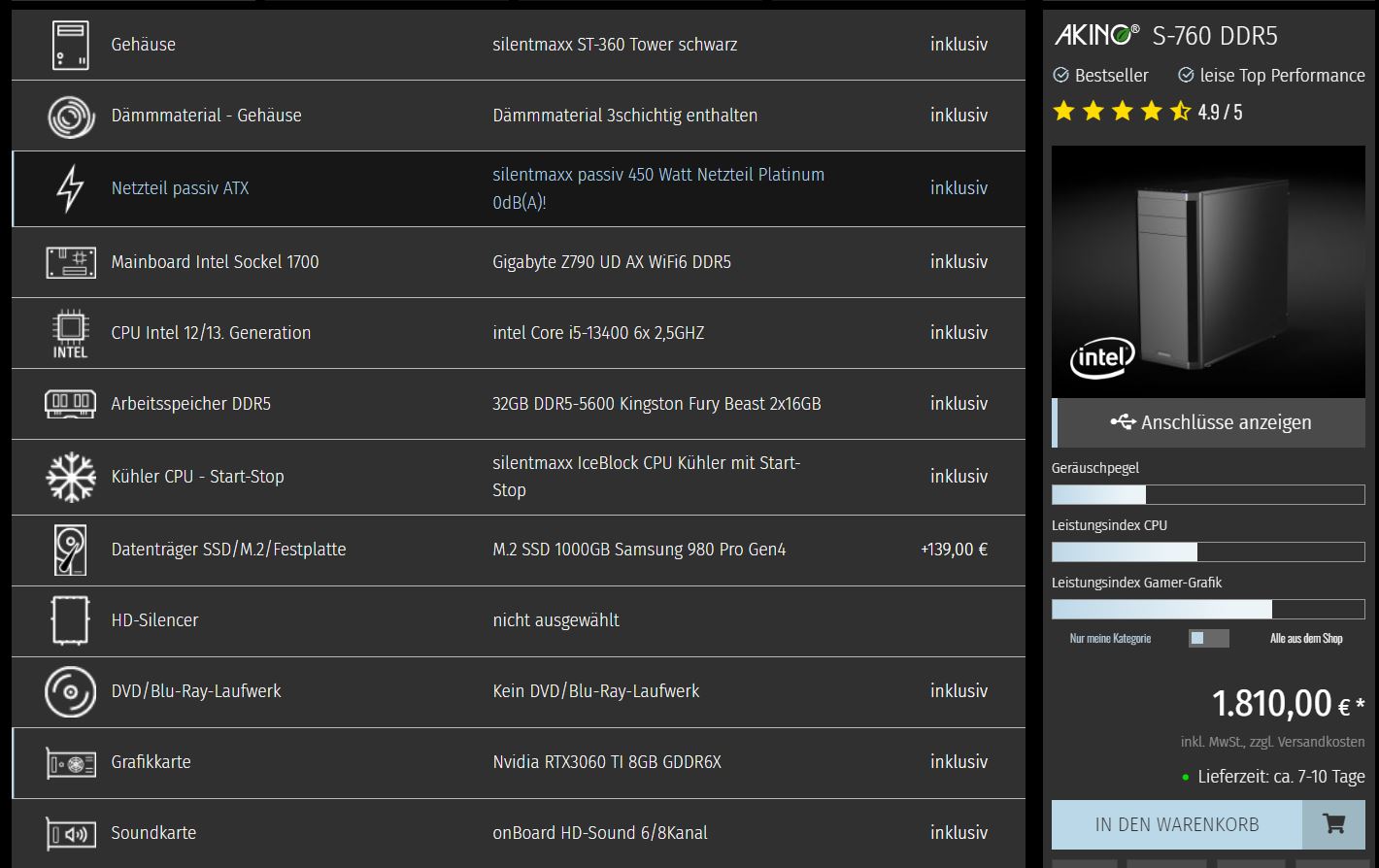Click 'Gigabyte Z790 UD AX WiFi6 DDR5' text
The image size is (1379, 868).
pyautogui.click(x=612, y=262)
